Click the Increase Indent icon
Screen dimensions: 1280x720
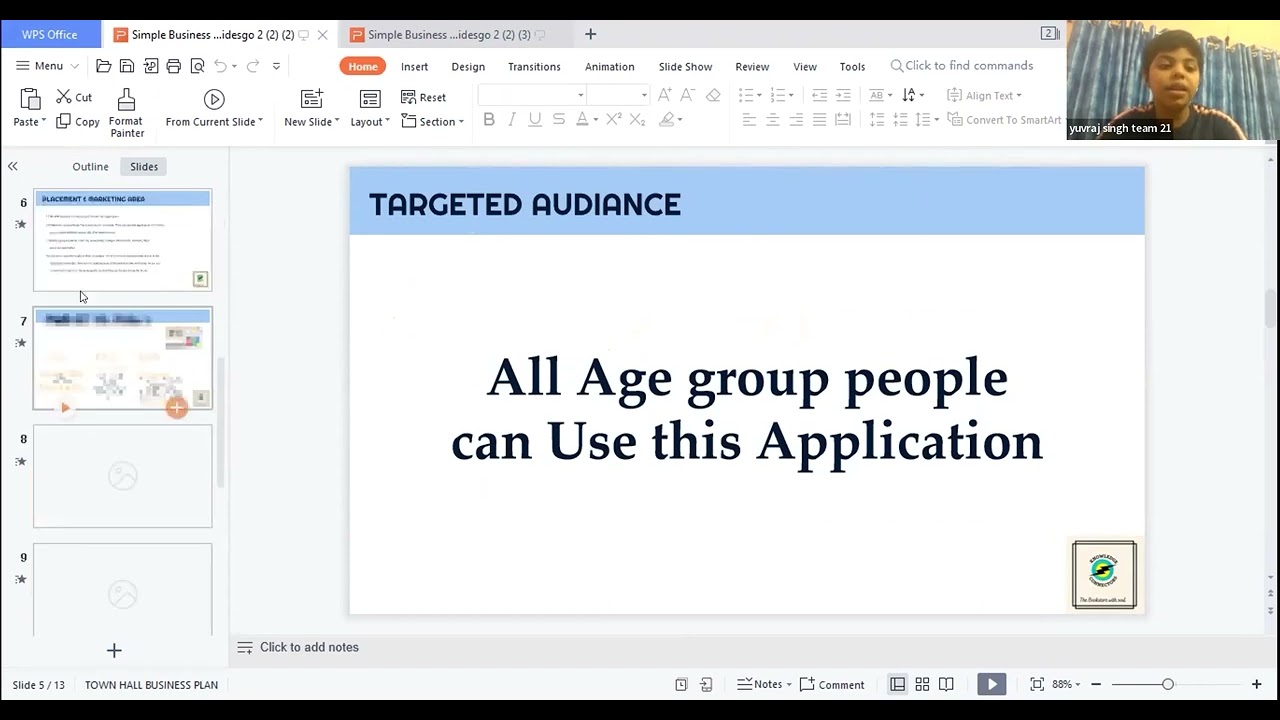coord(843,95)
